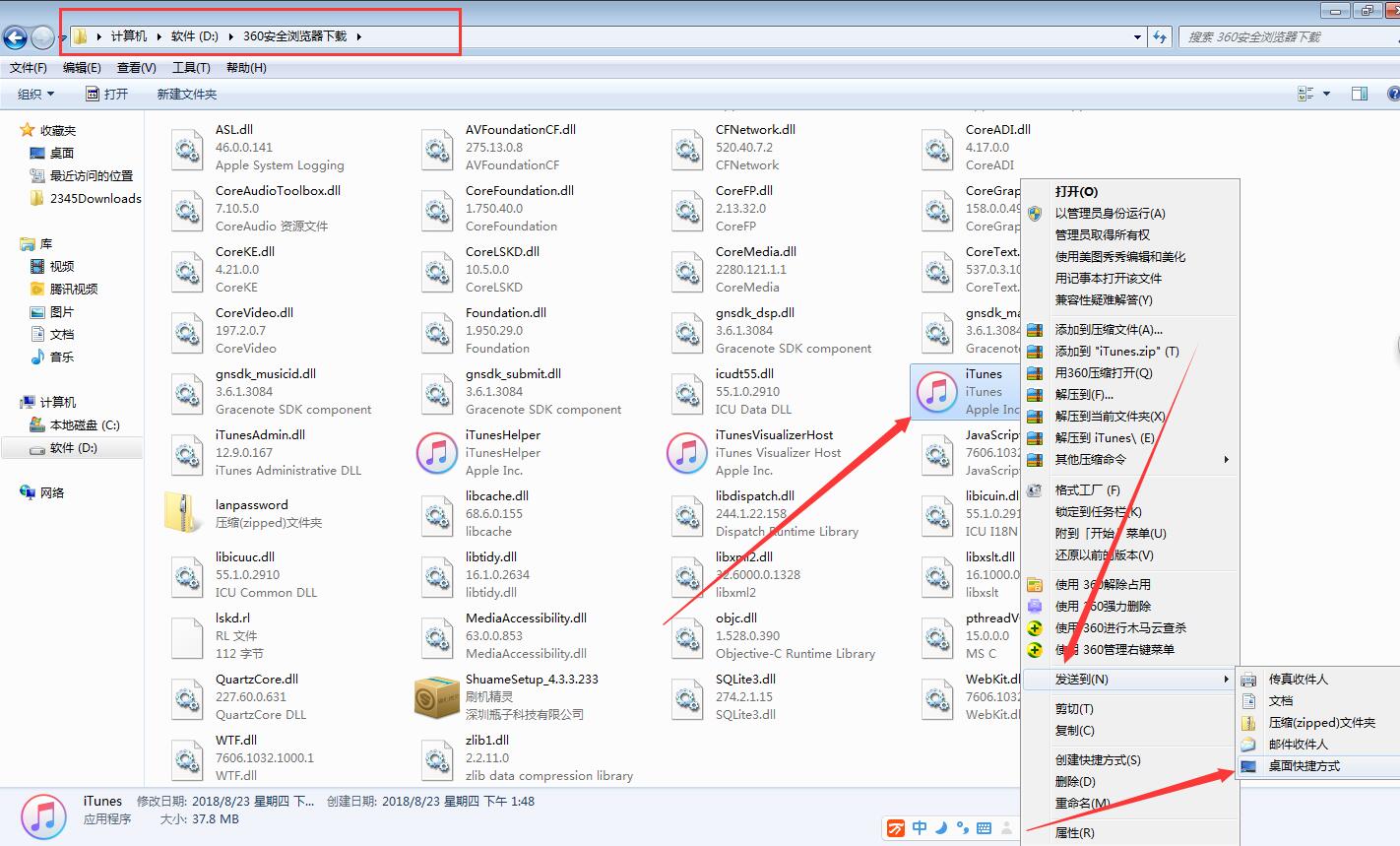This screenshot has width=1400, height=846.
Task: Click the Chinese mode indicator on IME bar
Action: click(x=920, y=828)
